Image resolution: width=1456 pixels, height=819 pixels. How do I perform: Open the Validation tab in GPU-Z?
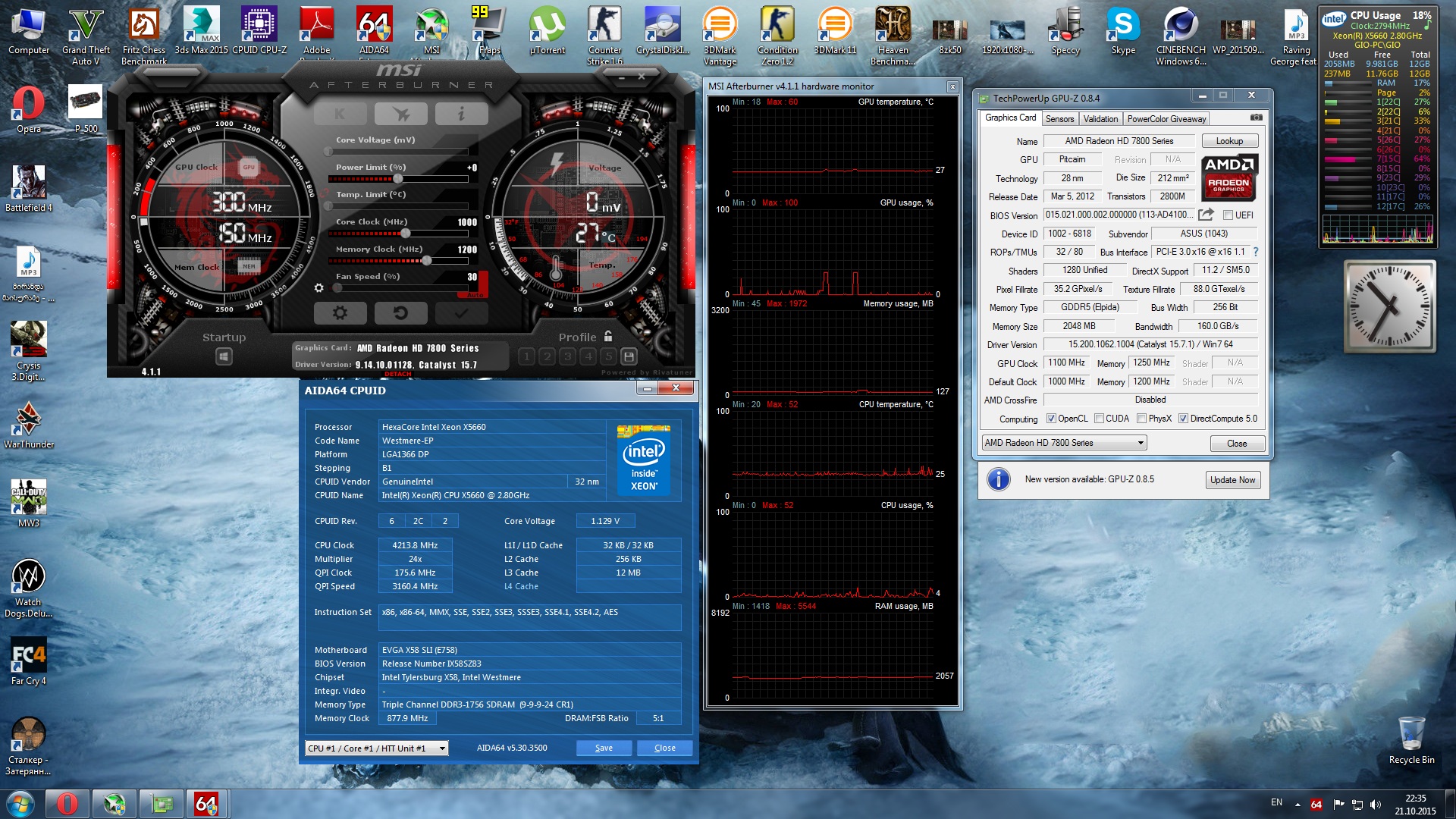coord(1100,119)
